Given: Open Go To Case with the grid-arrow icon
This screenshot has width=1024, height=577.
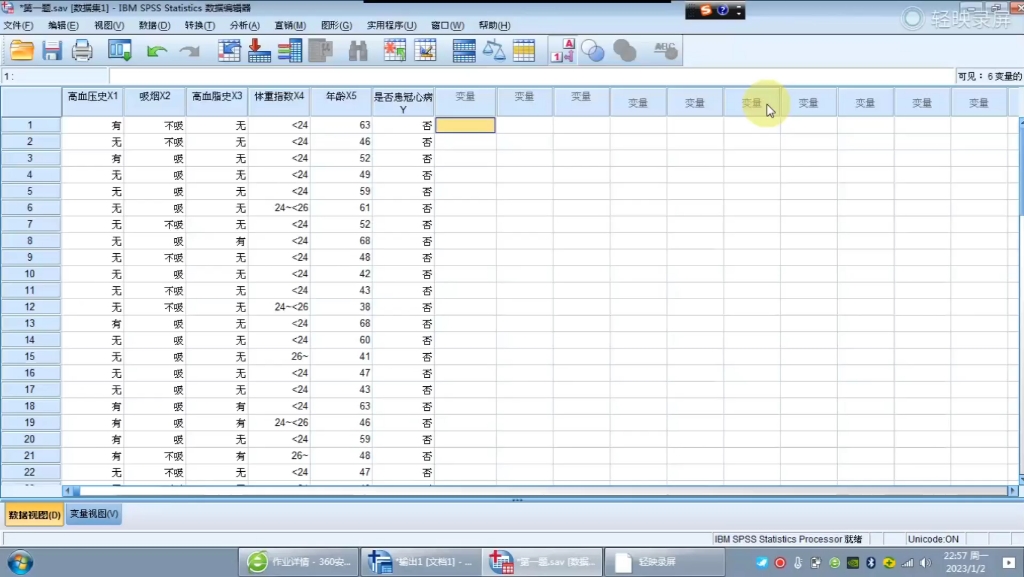Looking at the screenshot, I should [x=228, y=50].
